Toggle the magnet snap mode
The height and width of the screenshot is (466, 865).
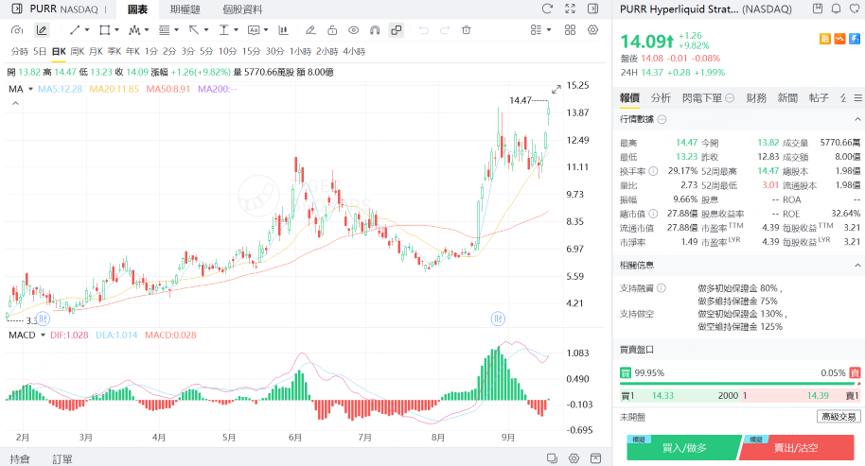[x=375, y=30]
